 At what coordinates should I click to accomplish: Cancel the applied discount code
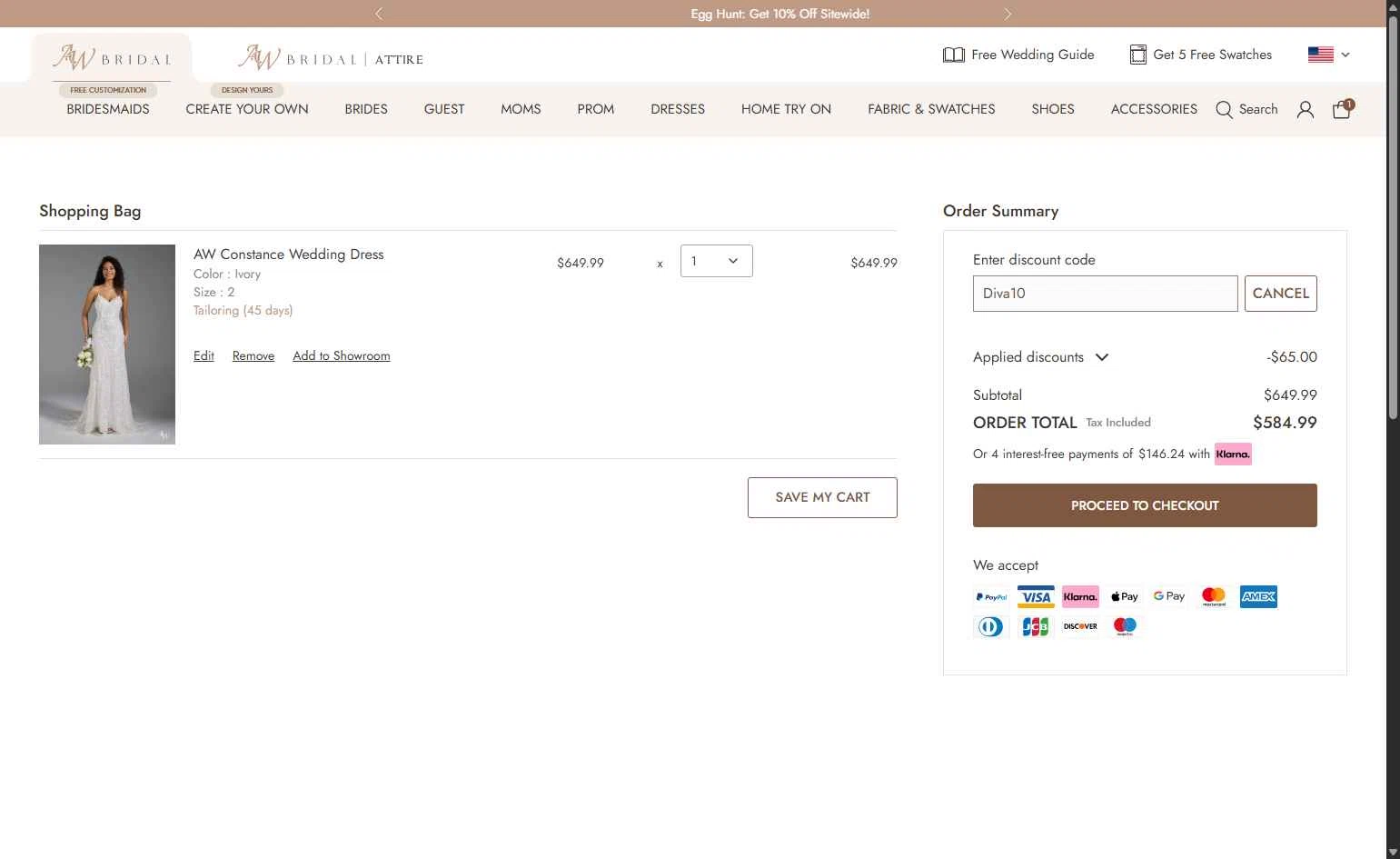click(1281, 294)
